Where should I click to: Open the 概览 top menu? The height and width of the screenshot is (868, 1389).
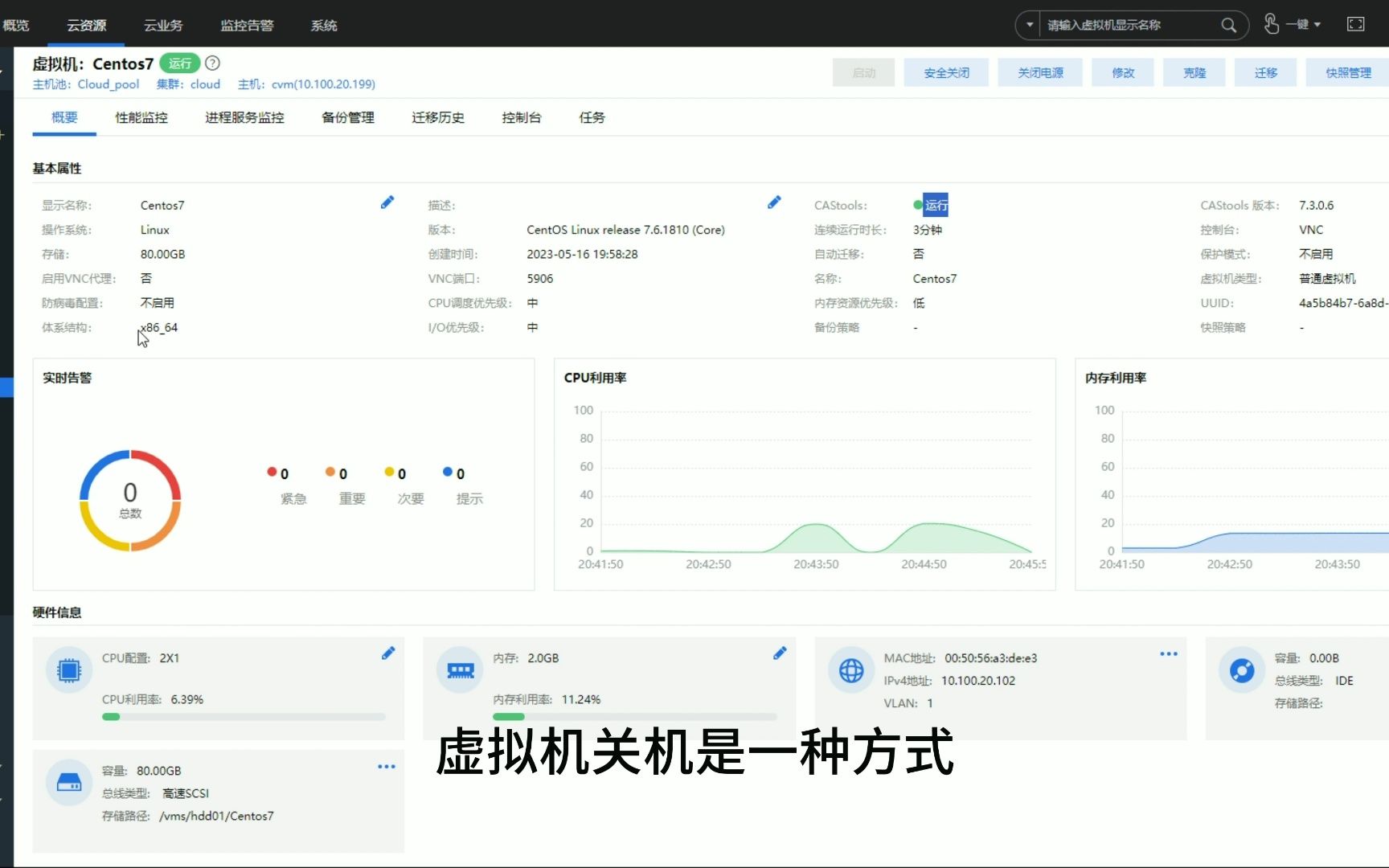(15, 25)
